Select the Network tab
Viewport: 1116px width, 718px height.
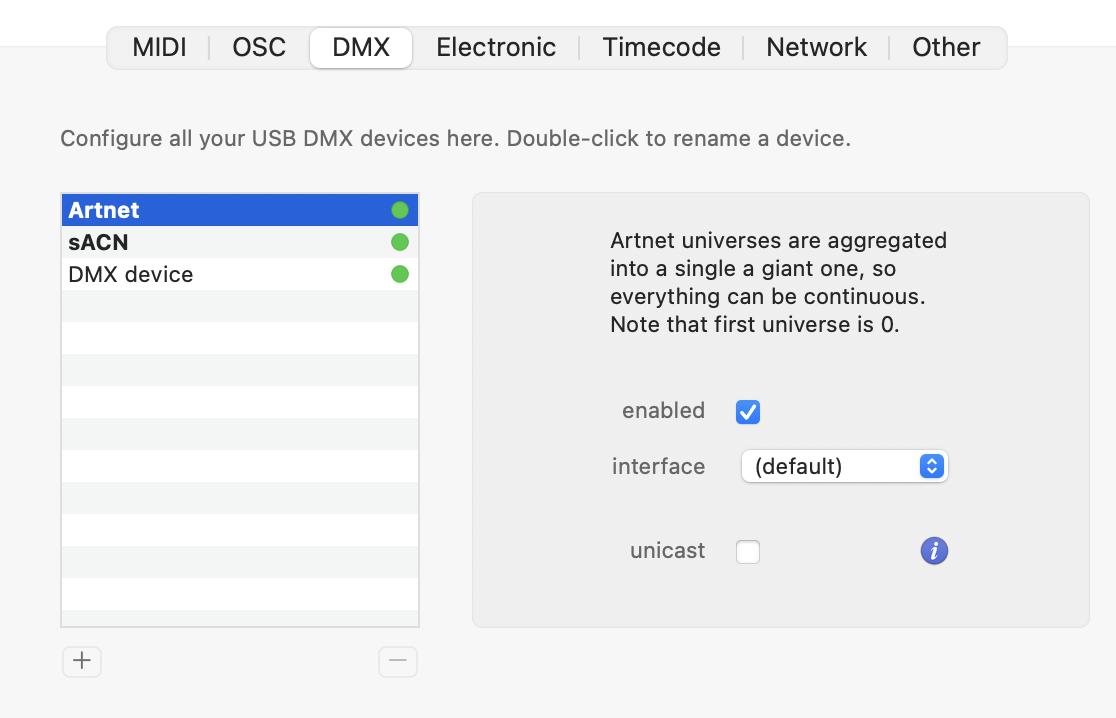pyautogui.click(x=817, y=47)
